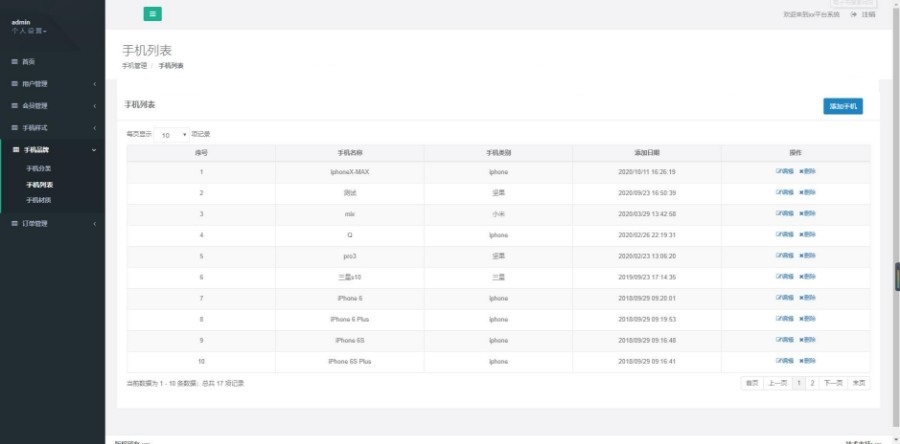Edit the iPhone 6S Plus entry
Screen dimensions: 900x444
pyautogui.click(x=785, y=360)
